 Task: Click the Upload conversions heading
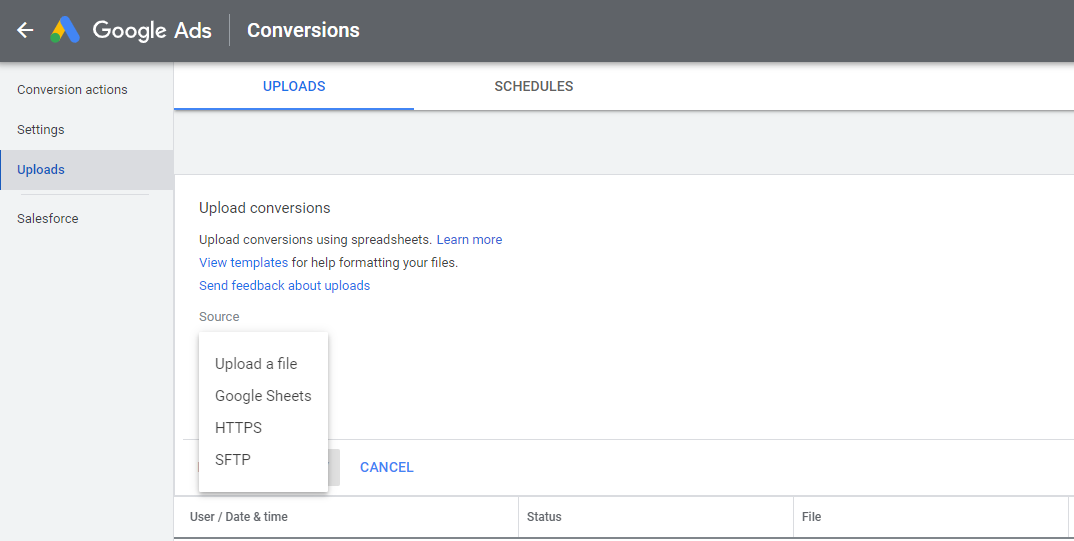[264, 208]
